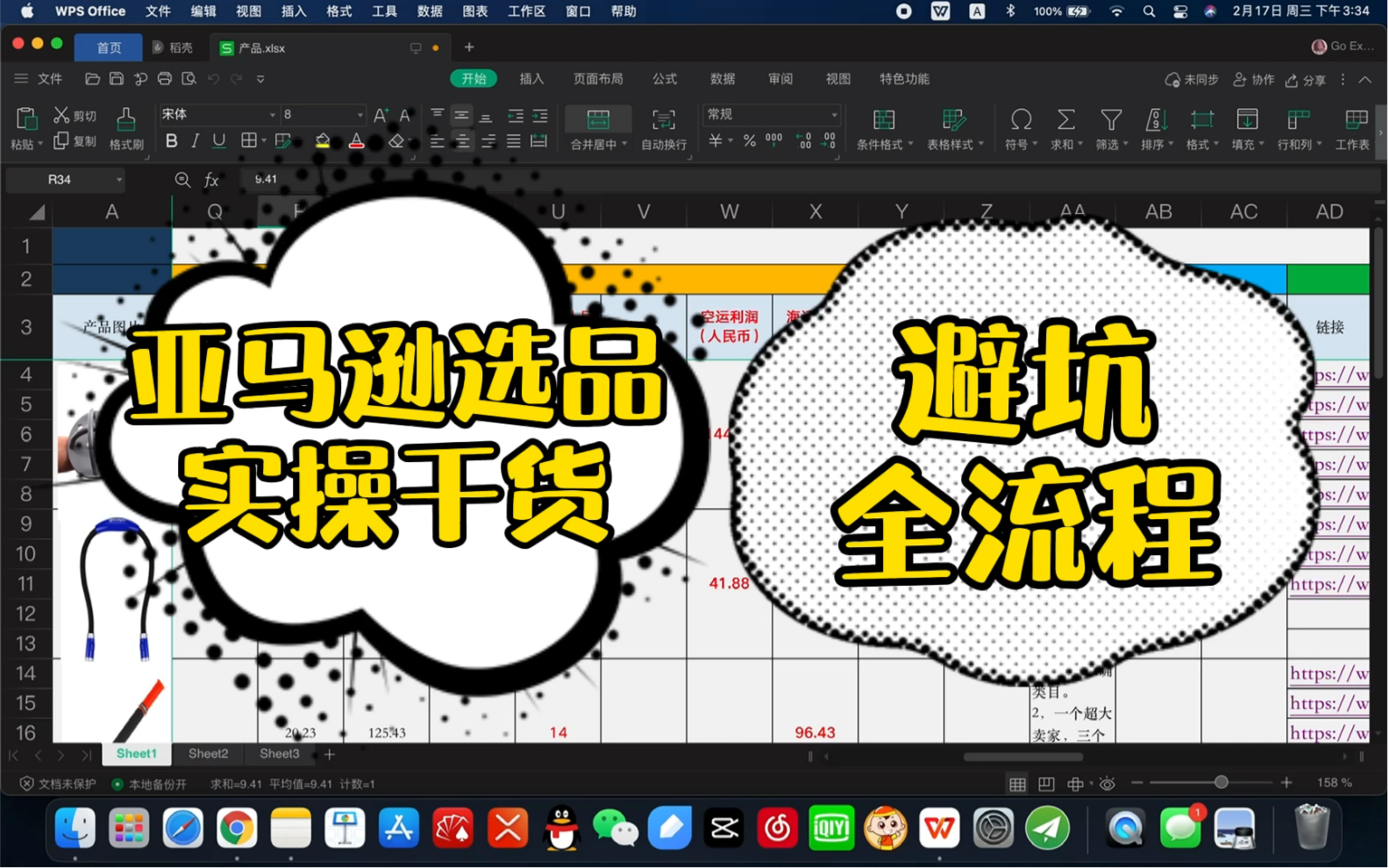1389x868 pixels.
Task: Align text left
Action: [x=437, y=140]
